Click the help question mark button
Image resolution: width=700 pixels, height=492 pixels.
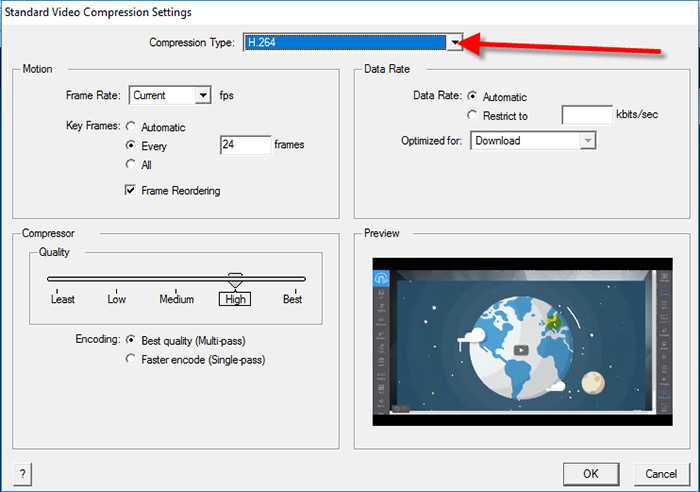coord(21,473)
